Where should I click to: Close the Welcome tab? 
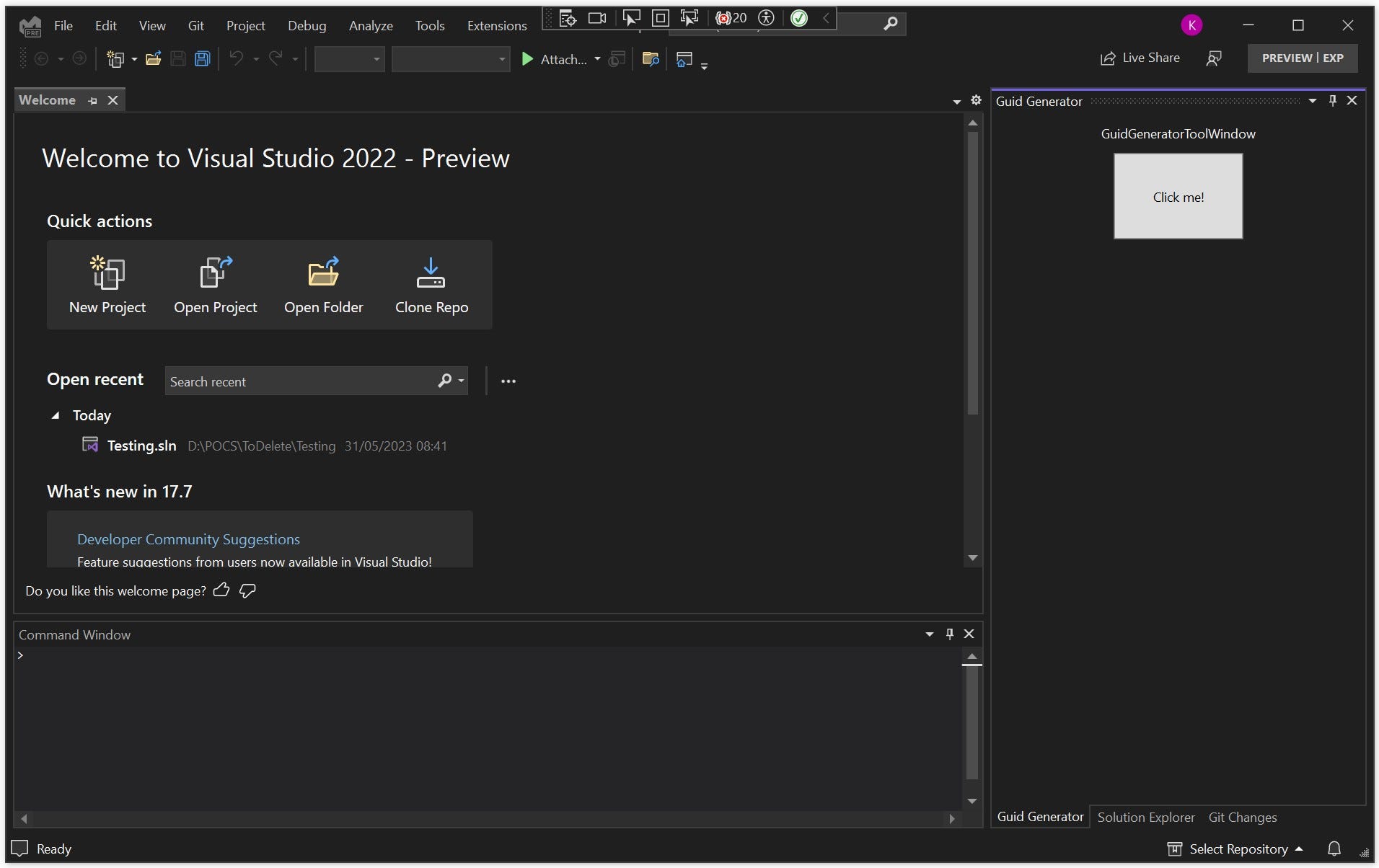click(x=113, y=100)
